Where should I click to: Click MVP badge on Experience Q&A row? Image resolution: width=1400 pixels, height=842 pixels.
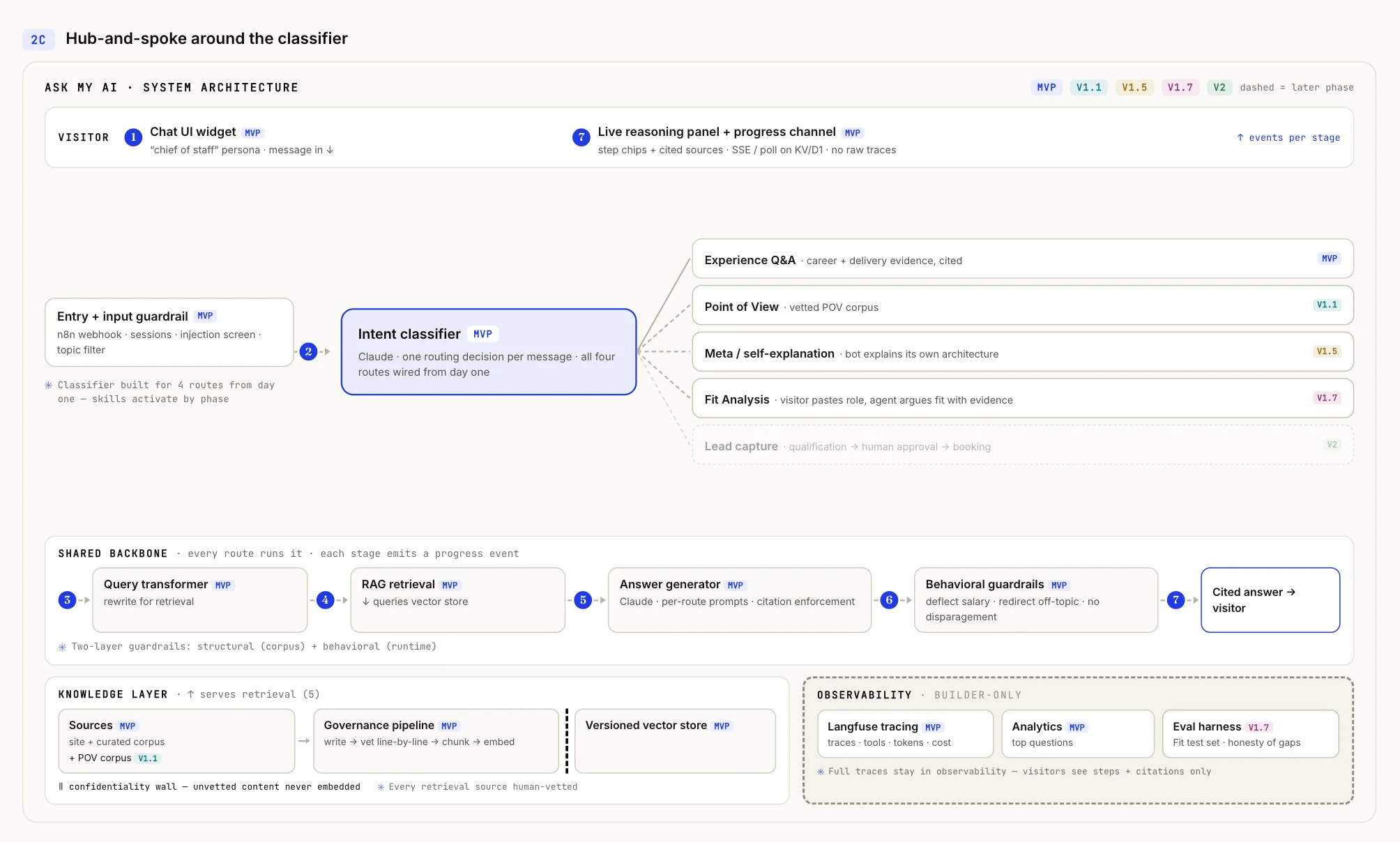pos(1330,259)
